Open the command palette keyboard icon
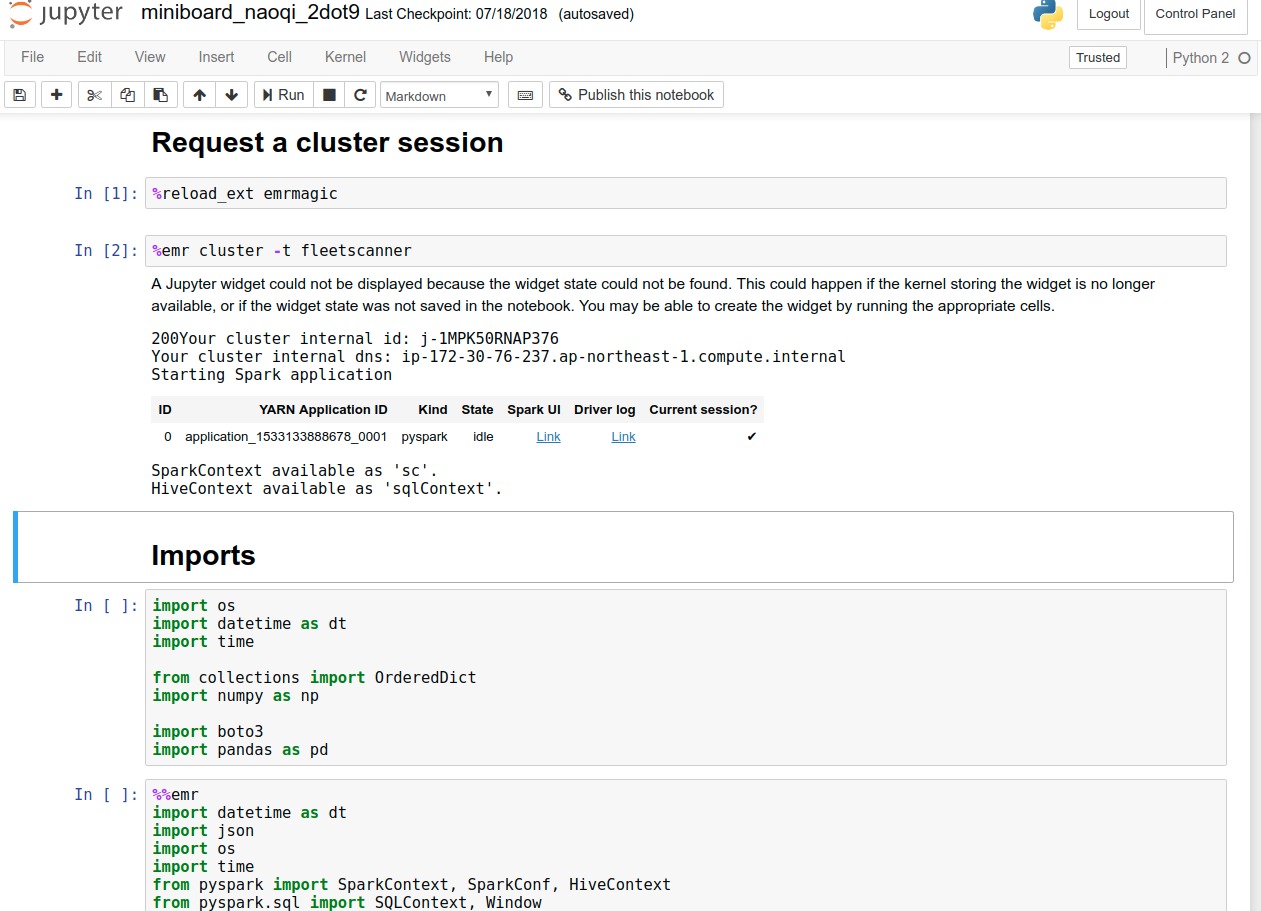Viewport: 1261px width, 911px height. pyautogui.click(x=526, y=95)
